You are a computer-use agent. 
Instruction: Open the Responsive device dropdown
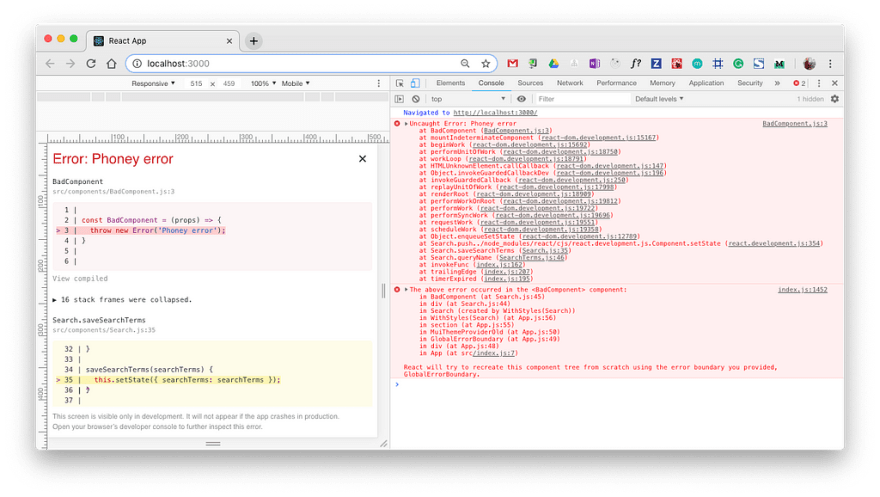153,83
